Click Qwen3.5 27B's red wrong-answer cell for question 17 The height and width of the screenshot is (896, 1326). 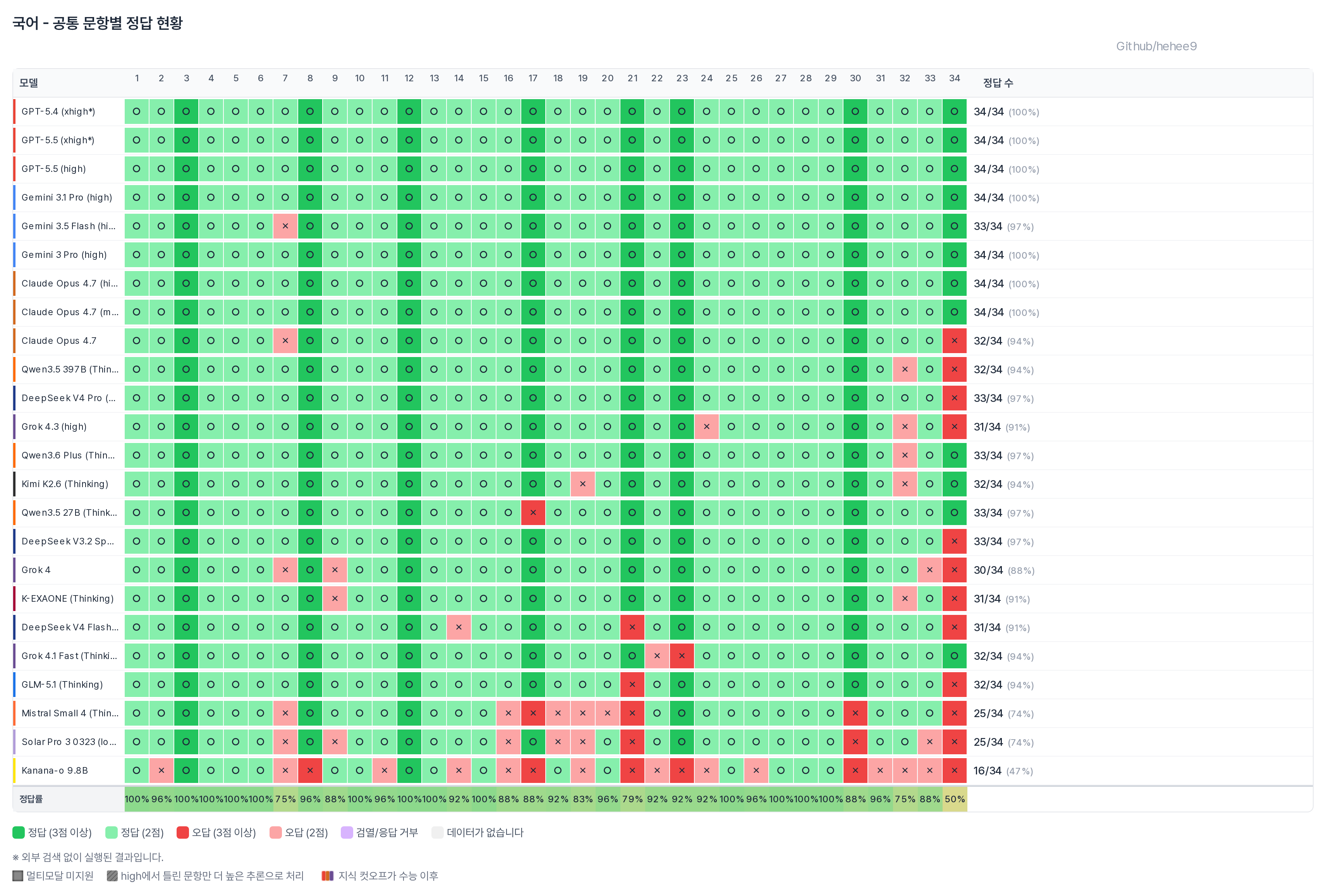(x=533, y=512)
